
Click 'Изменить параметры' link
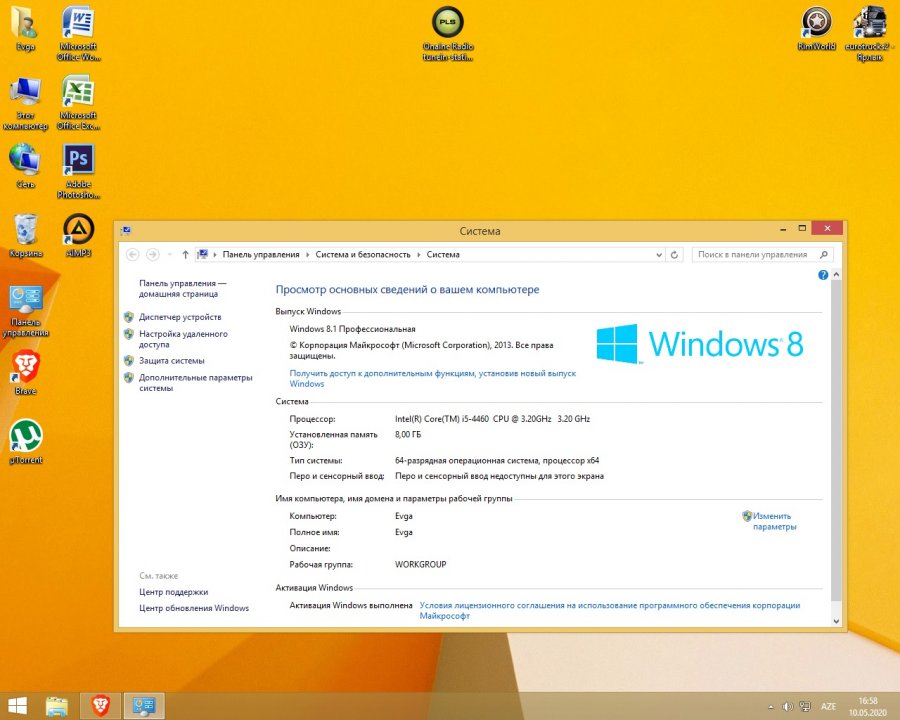click(x=774, y=521)
